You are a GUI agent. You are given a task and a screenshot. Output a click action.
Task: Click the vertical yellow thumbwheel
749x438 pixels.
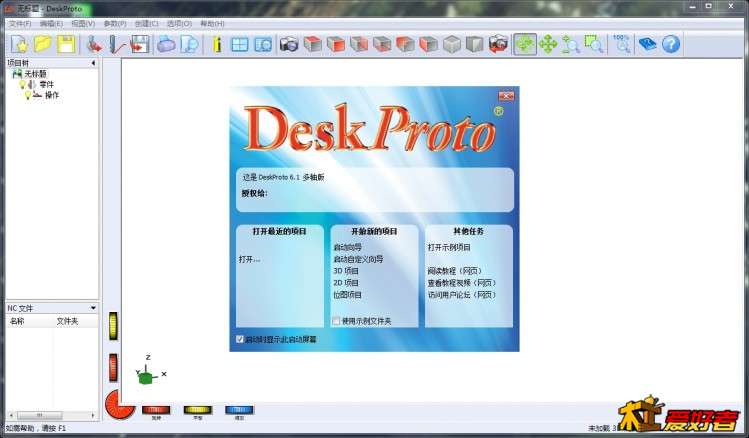(113, 326)
